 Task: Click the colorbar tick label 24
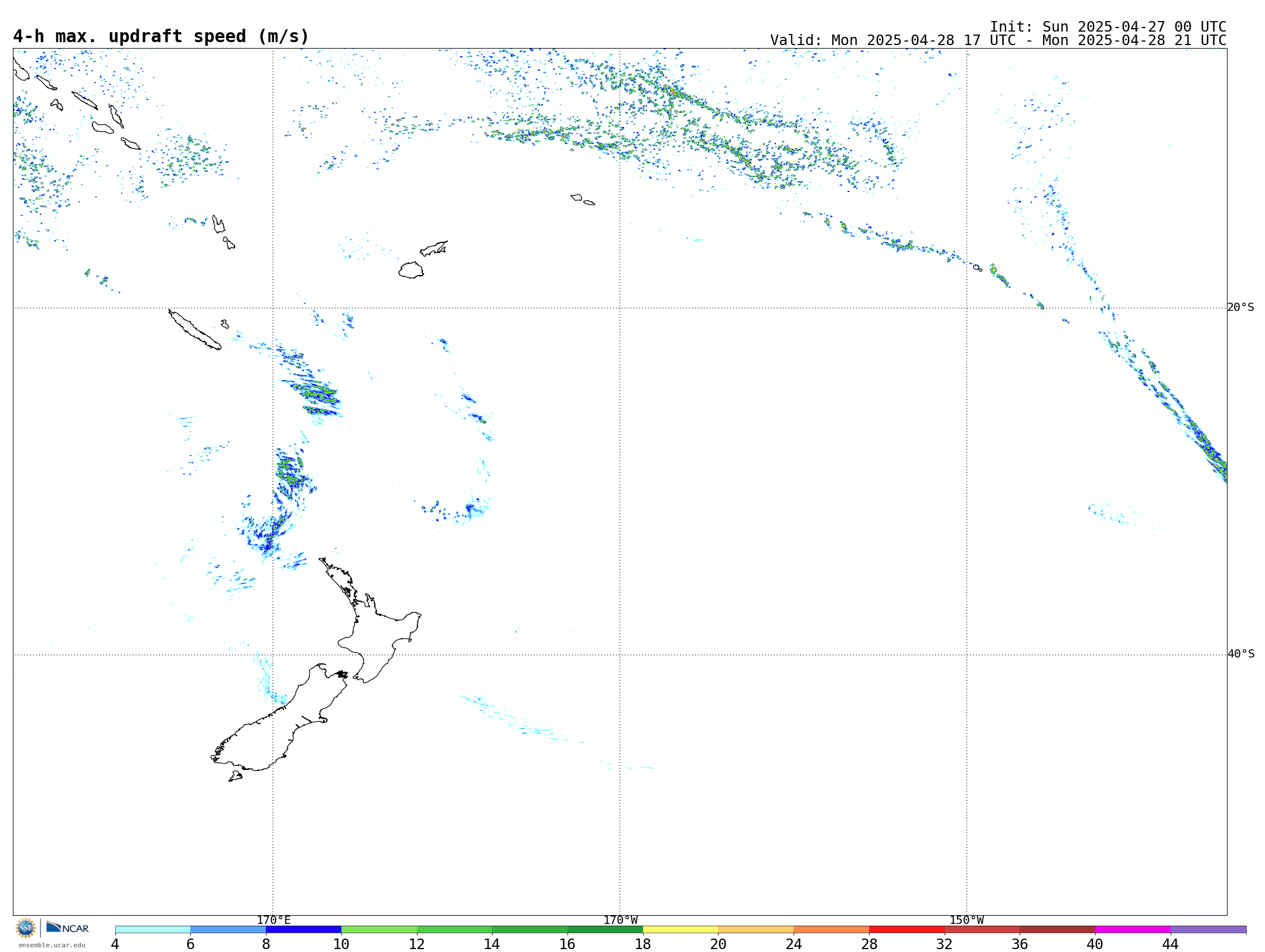coord(794,944)
